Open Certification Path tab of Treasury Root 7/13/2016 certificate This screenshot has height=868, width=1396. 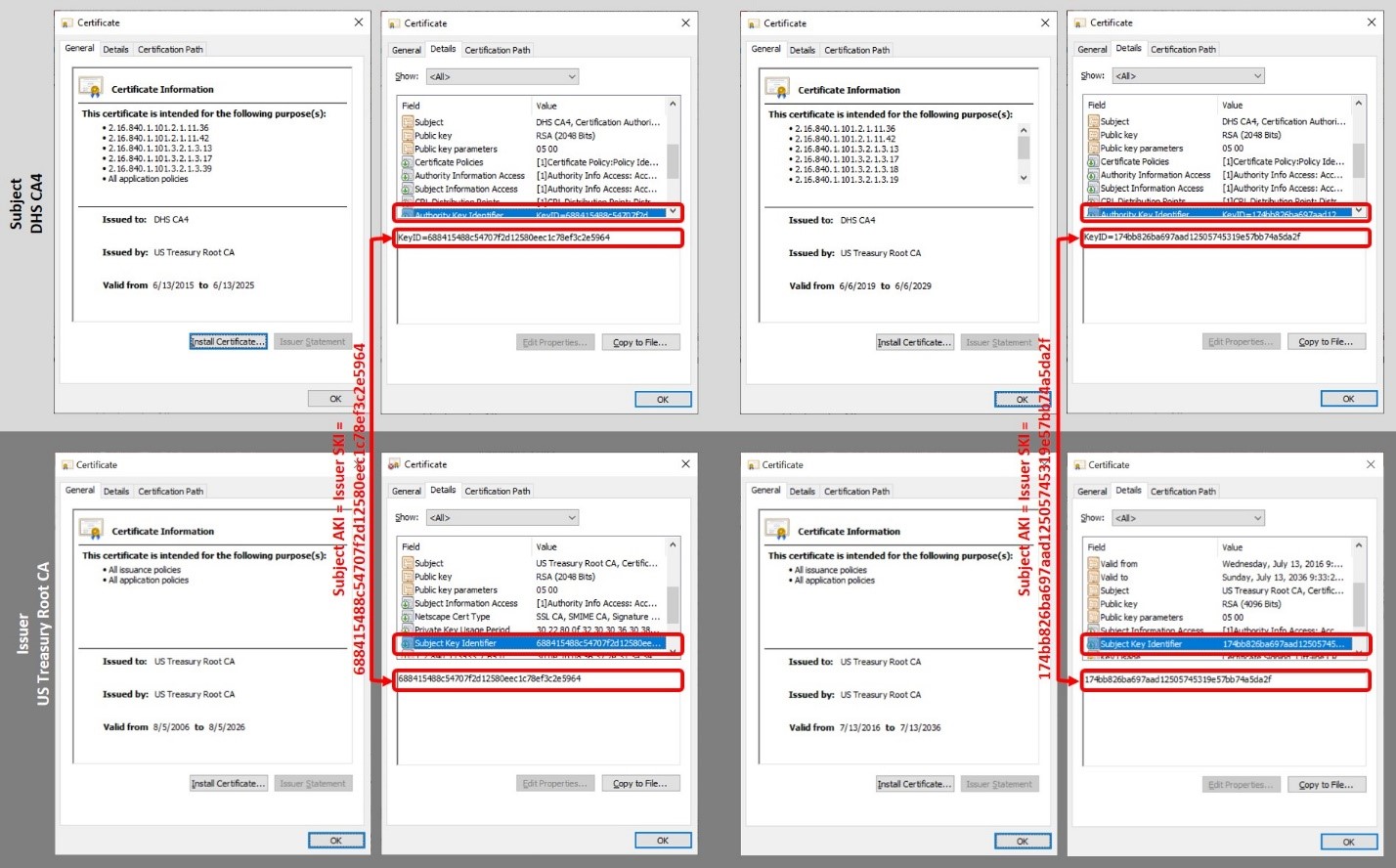pos(857,491)
